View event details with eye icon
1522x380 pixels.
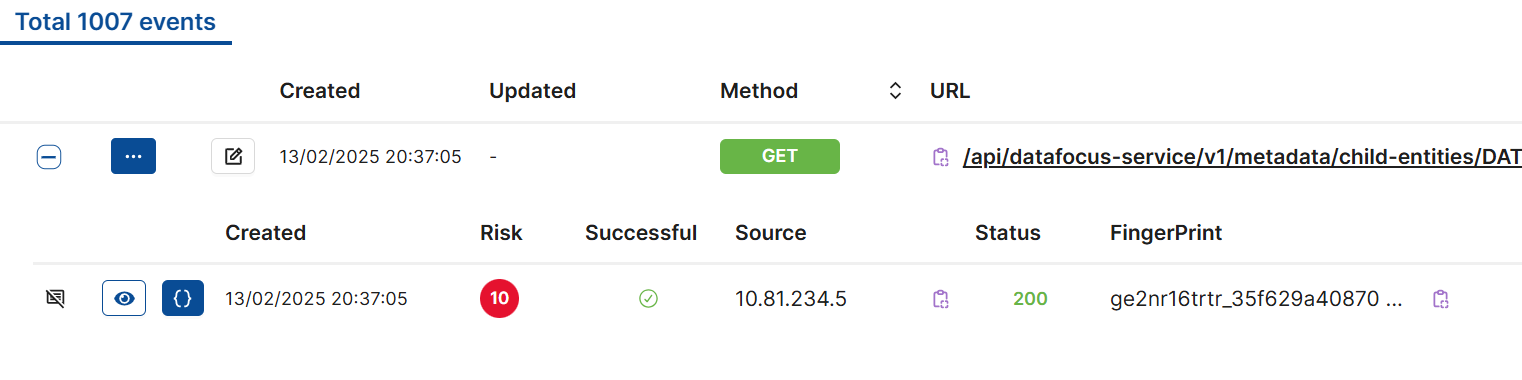pyautogui.click(x=124, y=298)
